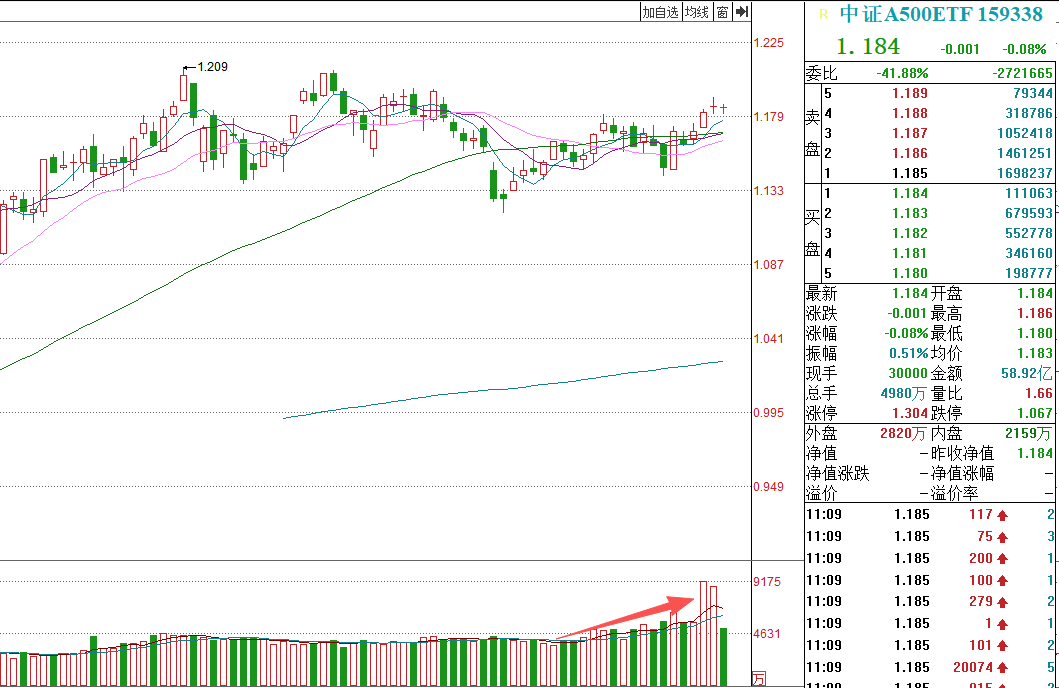Click the 委比 ratio row header
Image resolution: width=1059 pixels, height=688 pixels.
tap(822, 73)
